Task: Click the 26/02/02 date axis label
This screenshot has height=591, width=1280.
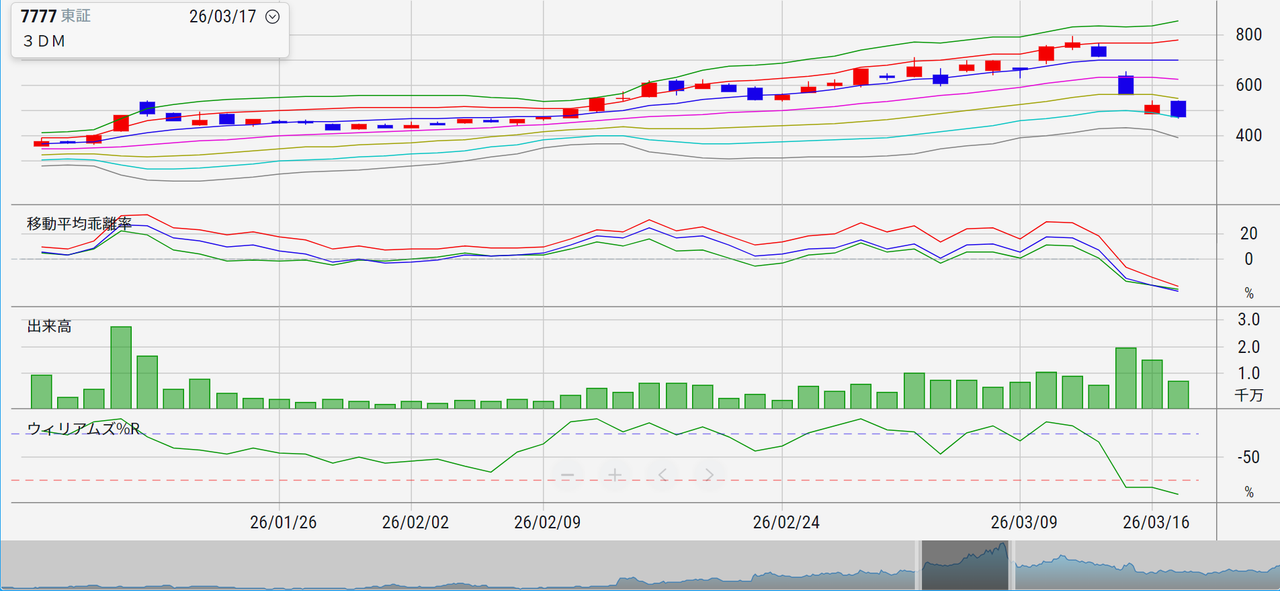Action: [415, 521]
